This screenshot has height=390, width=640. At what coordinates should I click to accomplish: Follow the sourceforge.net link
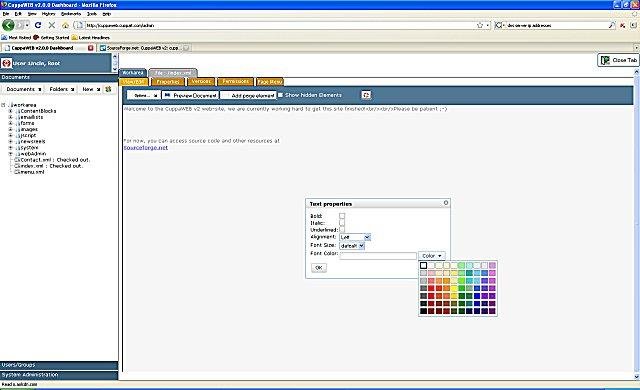[x=146, y=148]
